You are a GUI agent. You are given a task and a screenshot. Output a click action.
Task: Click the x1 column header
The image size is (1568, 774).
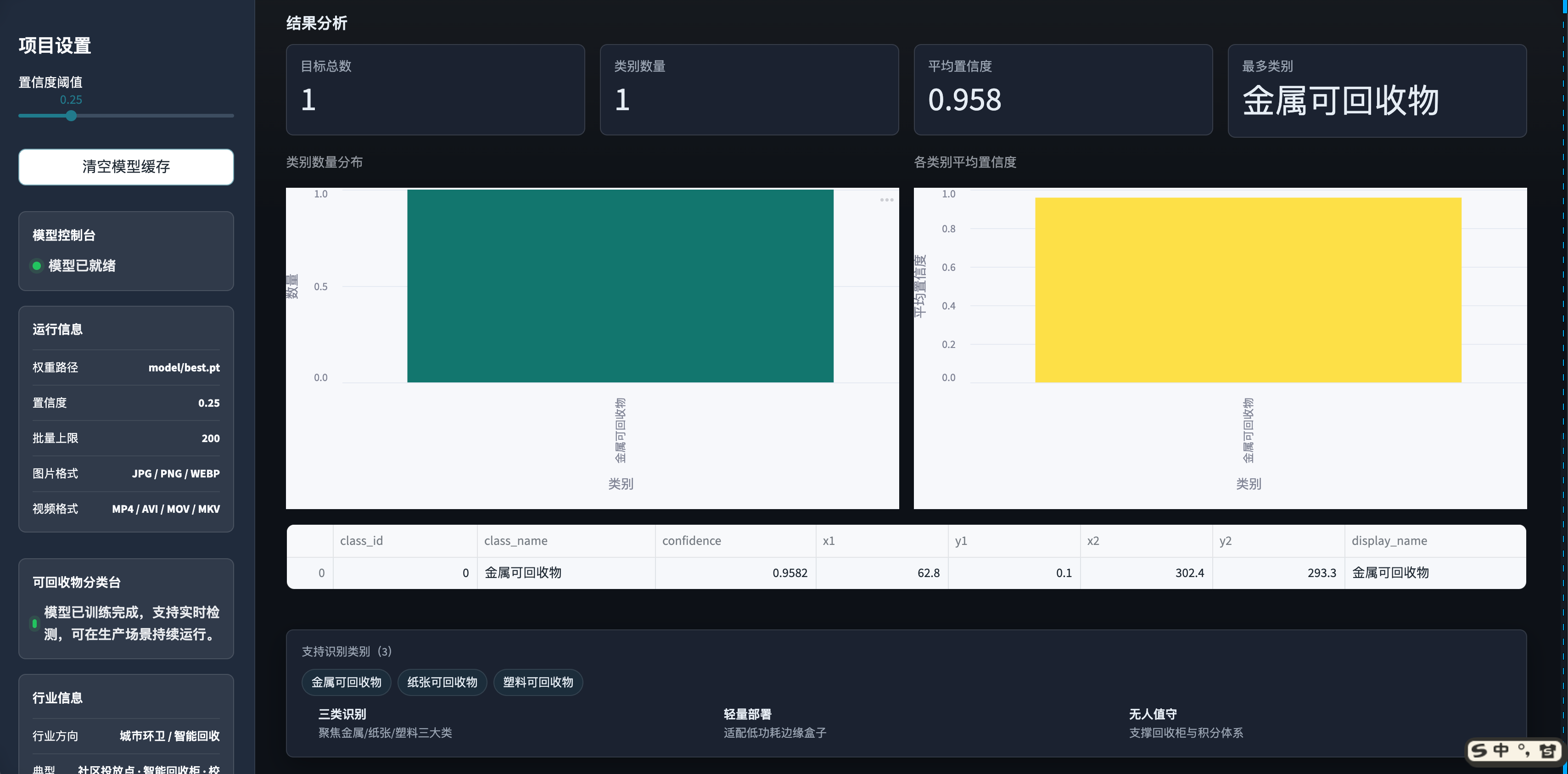(882, 541)
